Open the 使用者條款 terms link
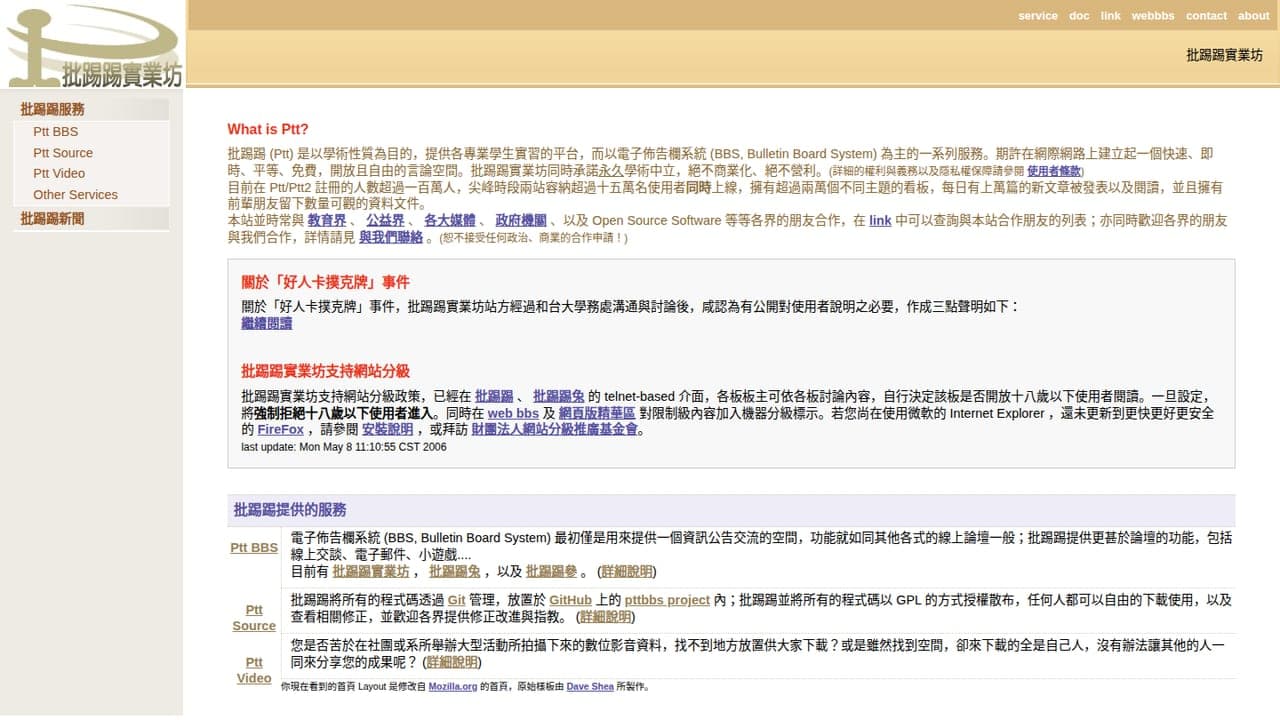Screen dimensions: 1280x720 [x=1054, y=171]
